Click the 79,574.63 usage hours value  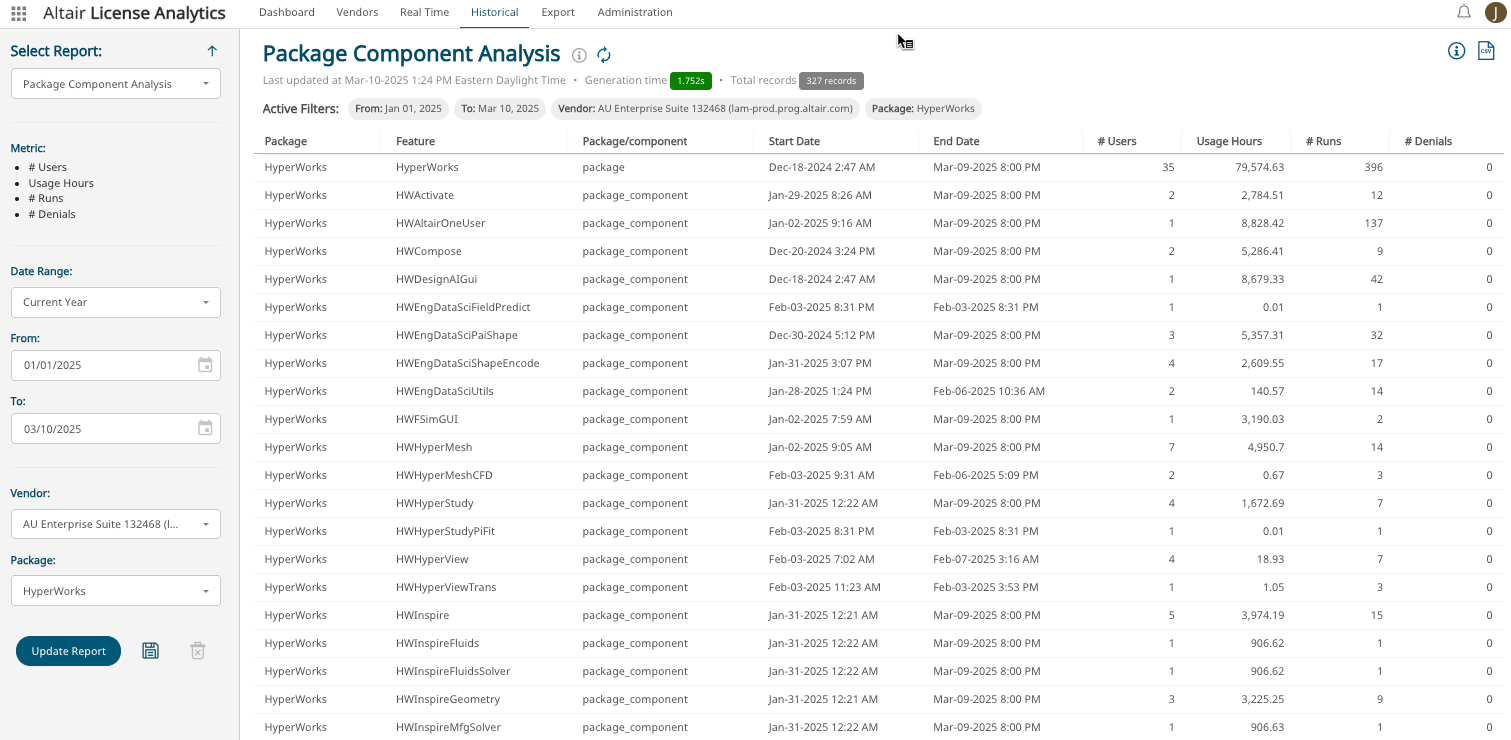[1259, 167]
